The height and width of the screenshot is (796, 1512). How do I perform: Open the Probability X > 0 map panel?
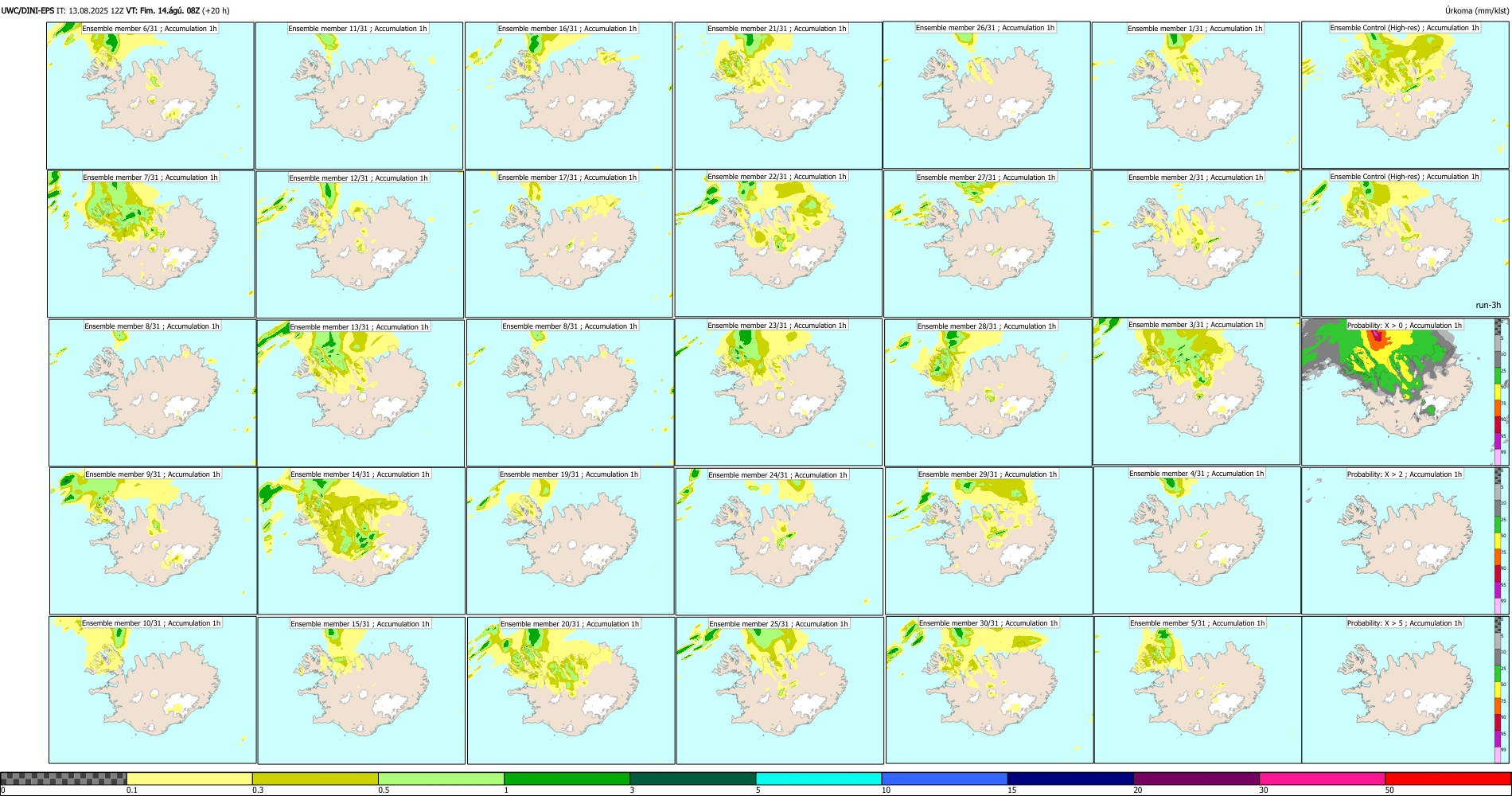(x=1405, y=392)
